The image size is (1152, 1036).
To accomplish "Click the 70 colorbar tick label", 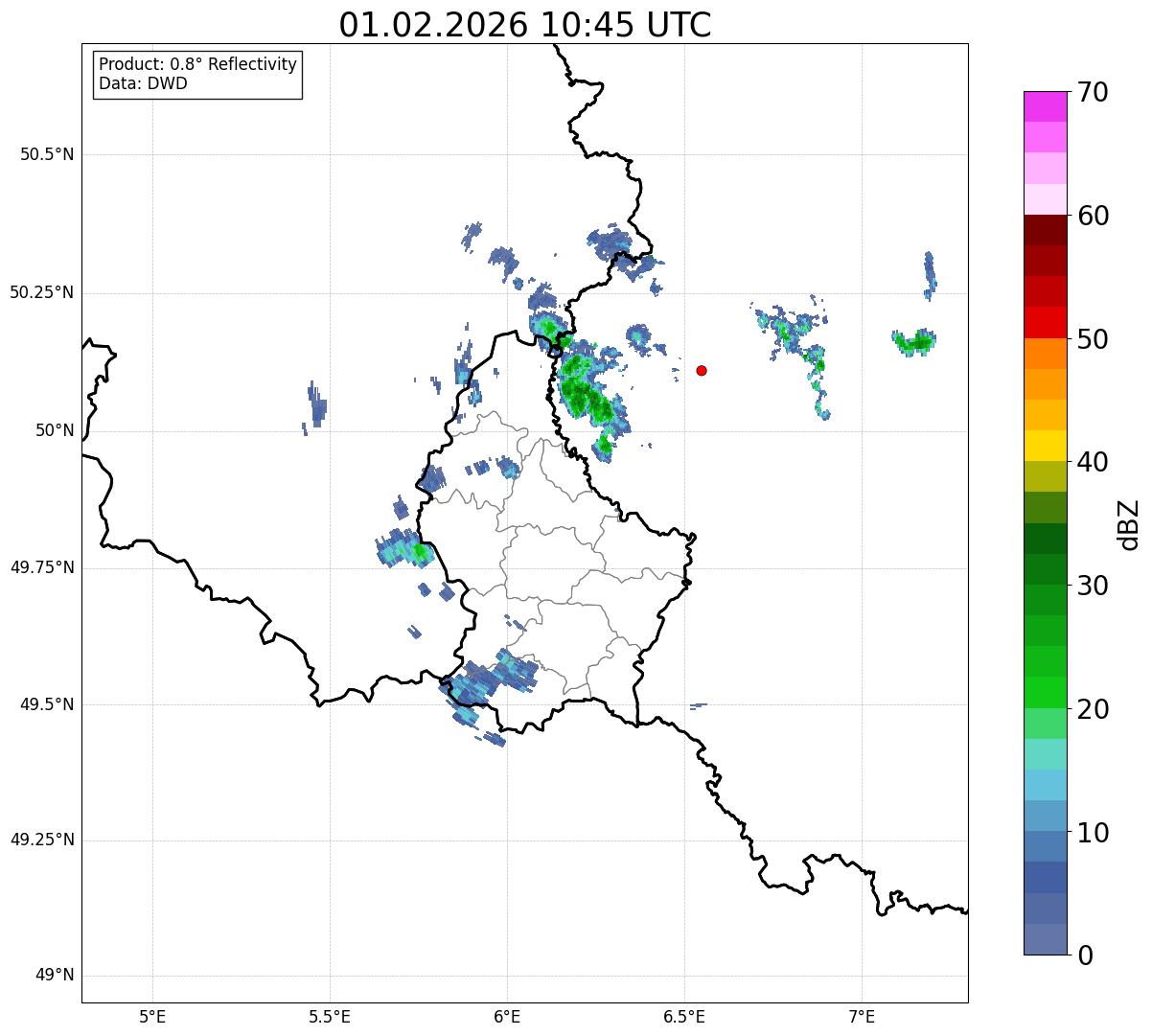I will coord(1093,92).
